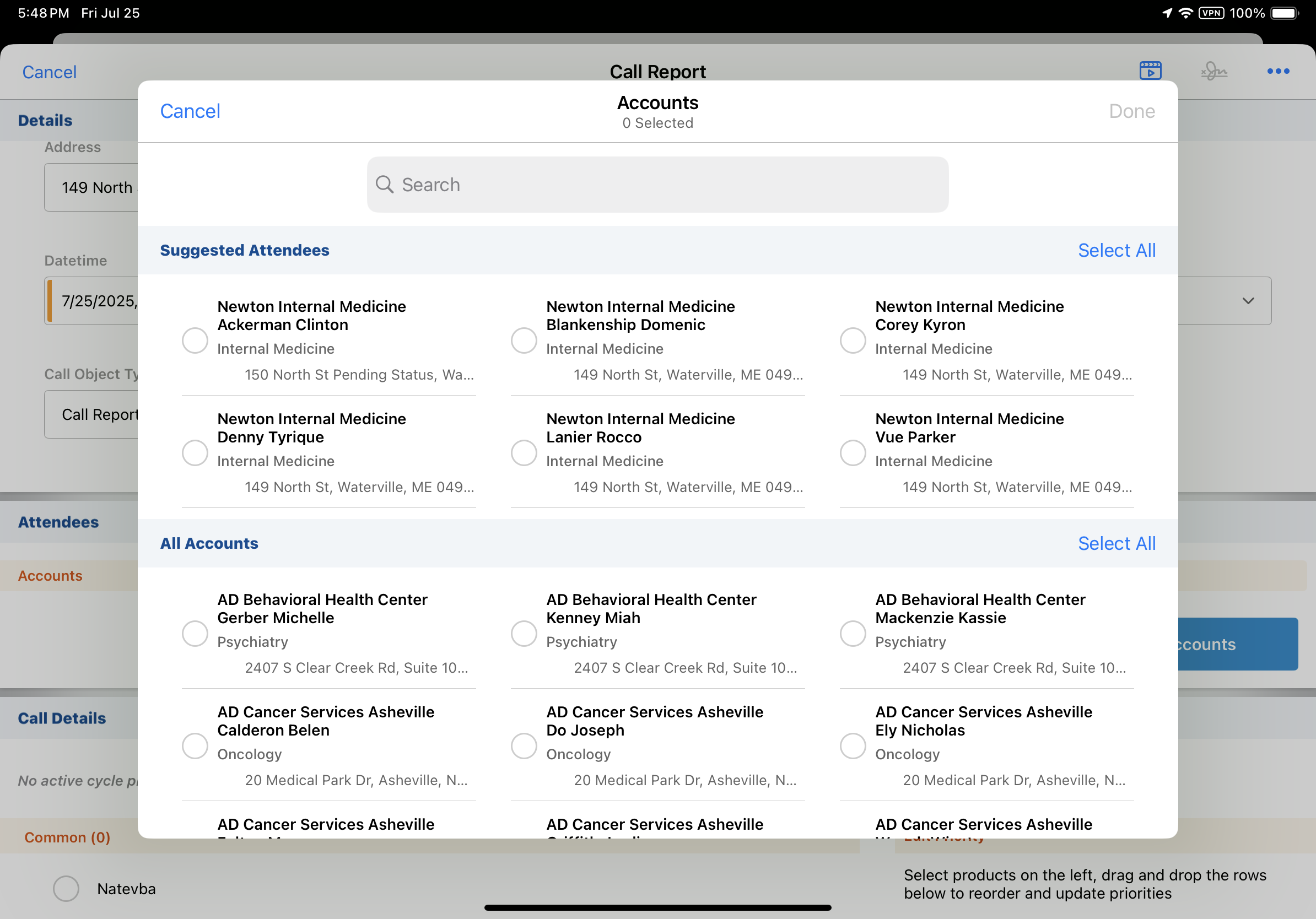The height and width of the screenshot is (919, 1316).
Task: Open the three-dot more options menu
Action: click(x=1277, y=71)
